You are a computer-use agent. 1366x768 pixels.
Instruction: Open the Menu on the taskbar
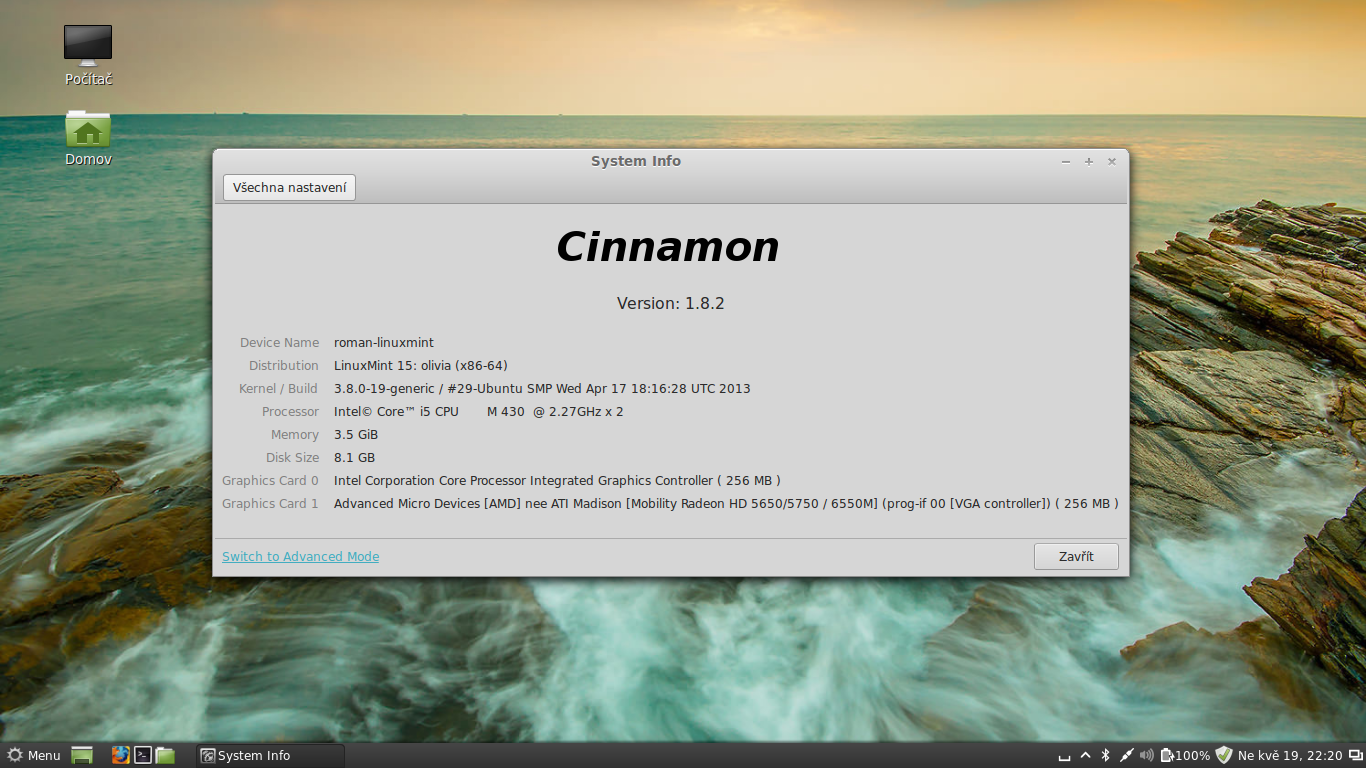click(33, 755)
